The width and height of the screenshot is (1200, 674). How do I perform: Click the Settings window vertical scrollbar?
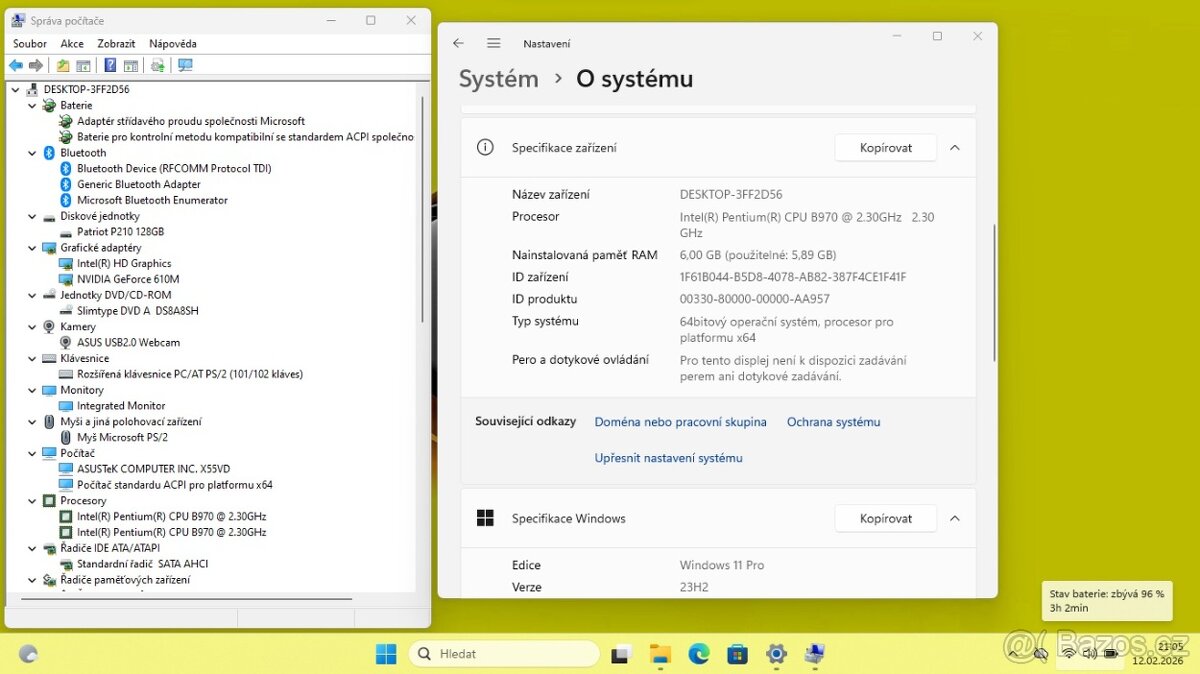coord(994,292)
